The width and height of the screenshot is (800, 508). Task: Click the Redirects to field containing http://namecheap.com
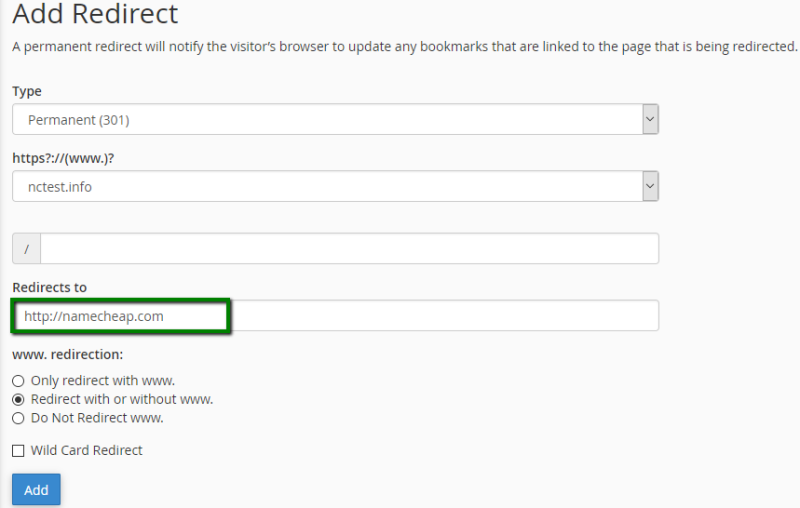tap(335, 315)
